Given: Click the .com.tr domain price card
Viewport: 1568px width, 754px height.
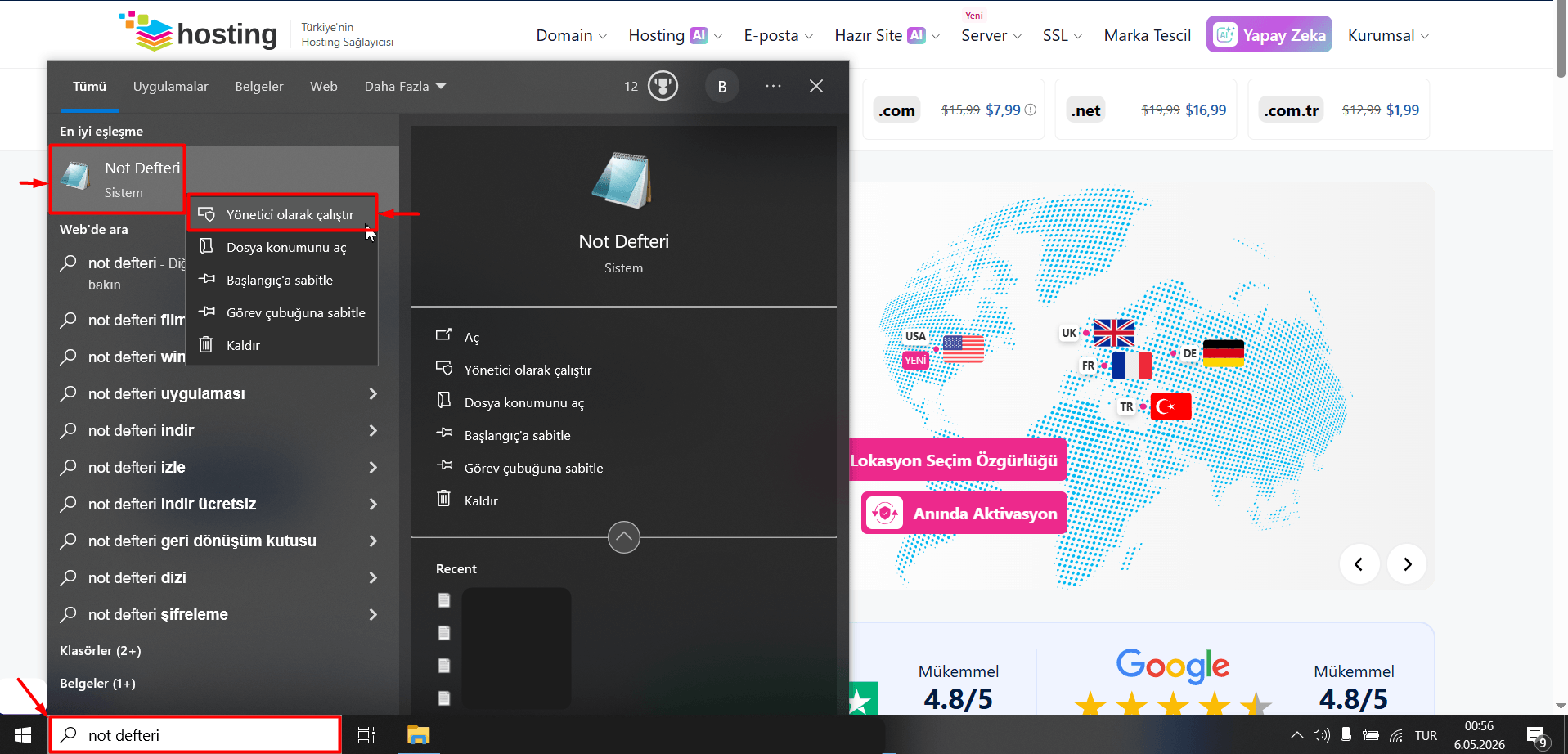Looking at the screenshot, I should [x=1339, y=110].
